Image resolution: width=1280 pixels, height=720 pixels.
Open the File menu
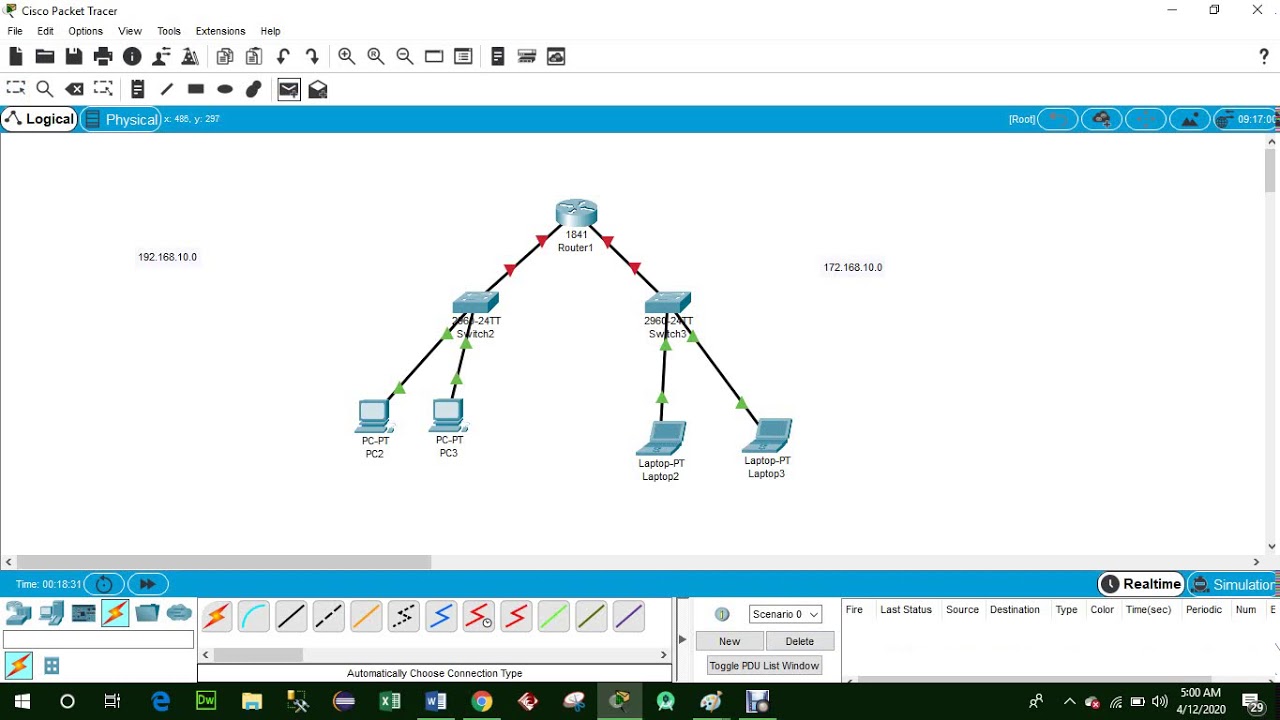pyautogui.click(x=15, y=31)
